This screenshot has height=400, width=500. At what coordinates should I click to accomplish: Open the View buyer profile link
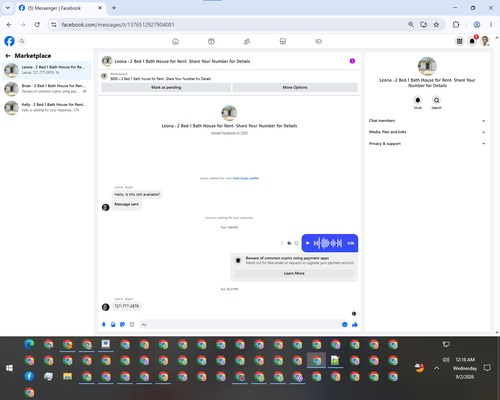tap(246, 178)
